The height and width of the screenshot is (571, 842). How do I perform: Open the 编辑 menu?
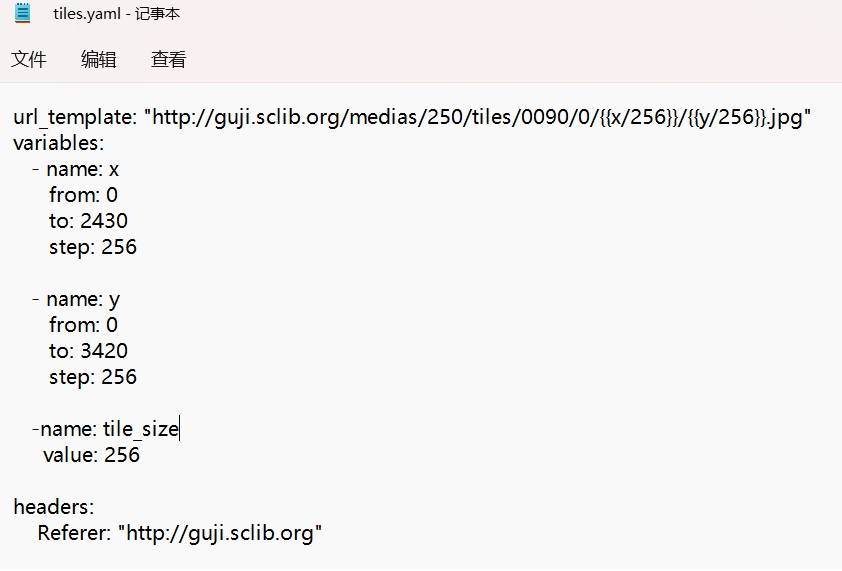point(99,59)
